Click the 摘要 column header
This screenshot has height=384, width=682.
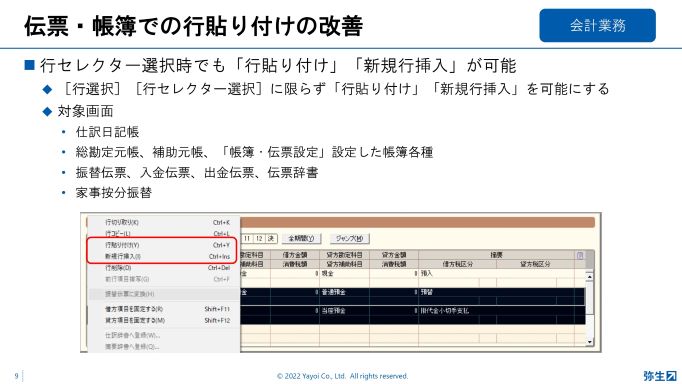[496, 255]
